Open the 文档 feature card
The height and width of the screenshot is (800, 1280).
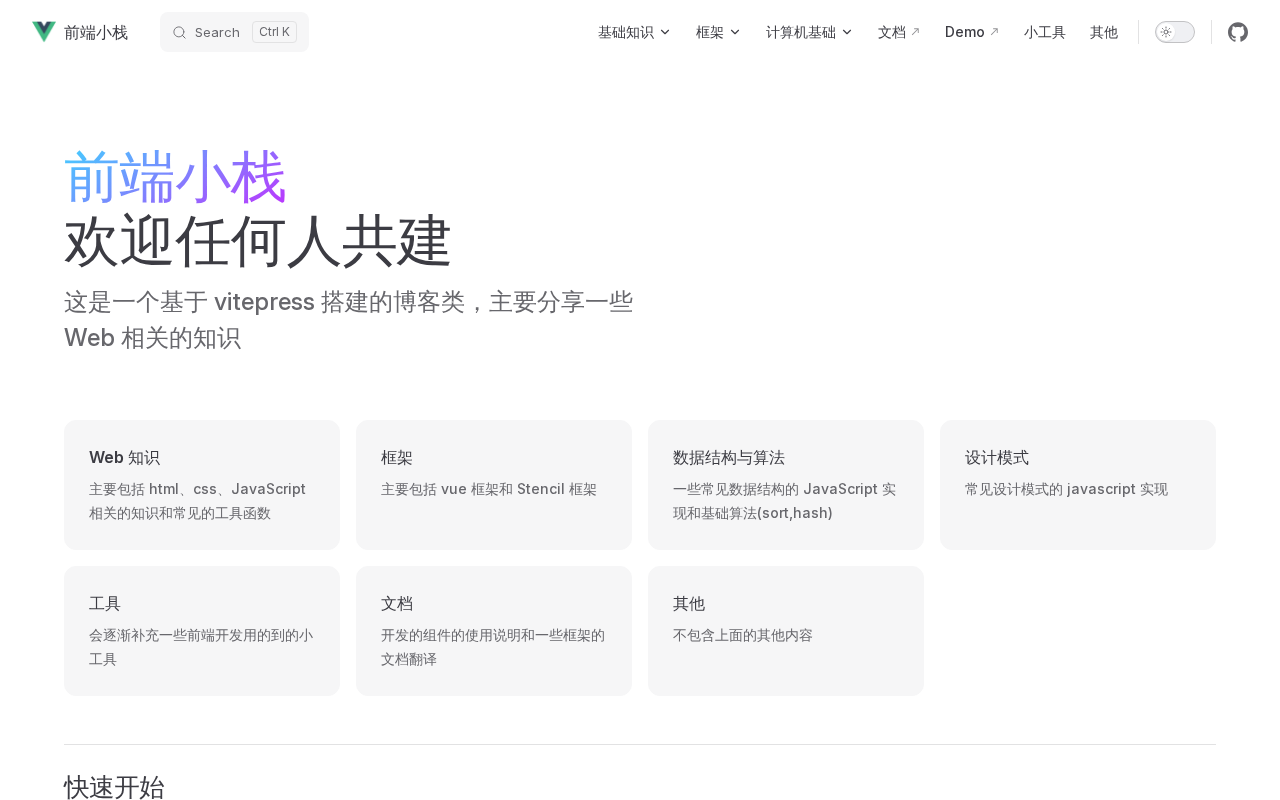point(494,631)
